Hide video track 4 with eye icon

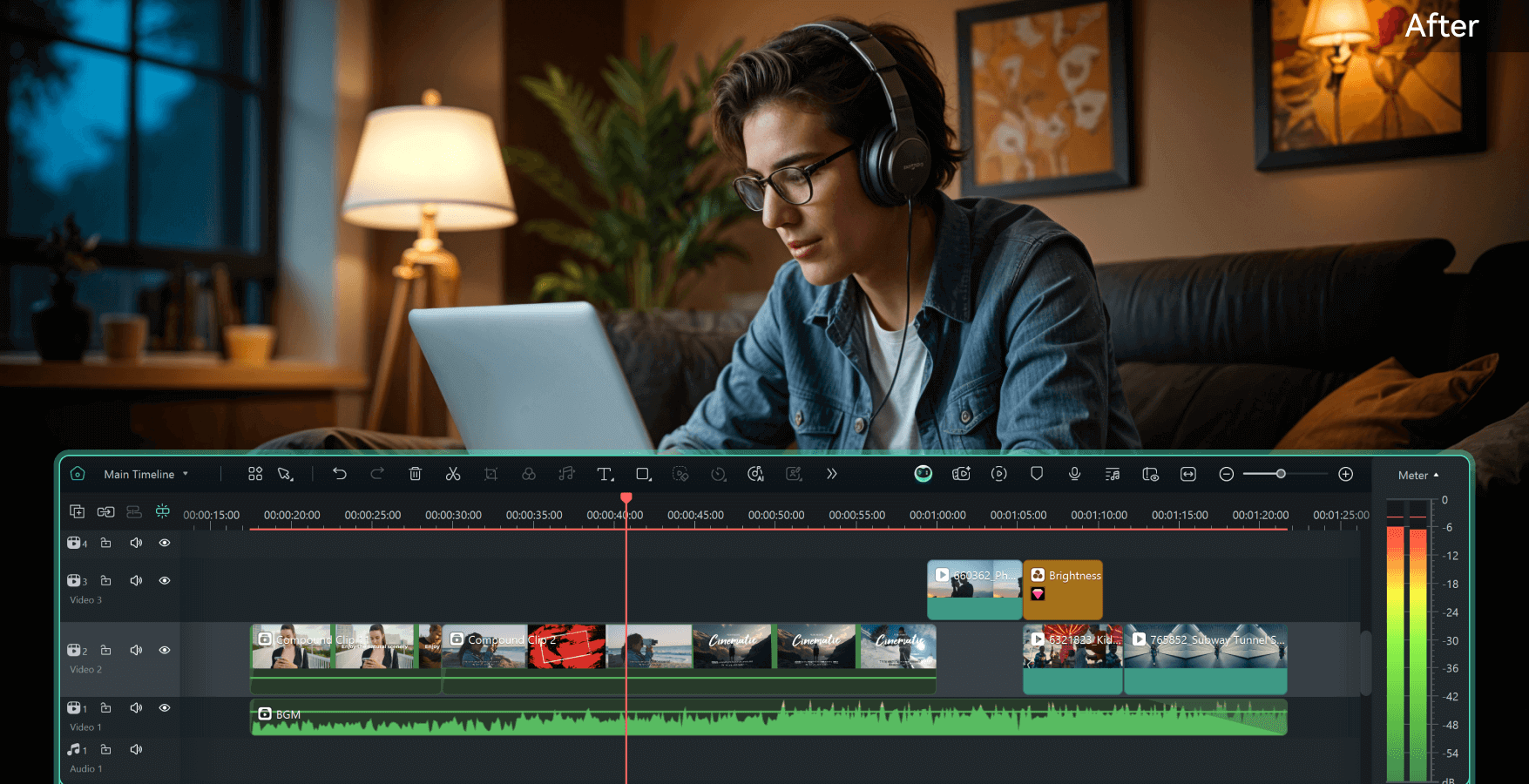click(165, 543)
